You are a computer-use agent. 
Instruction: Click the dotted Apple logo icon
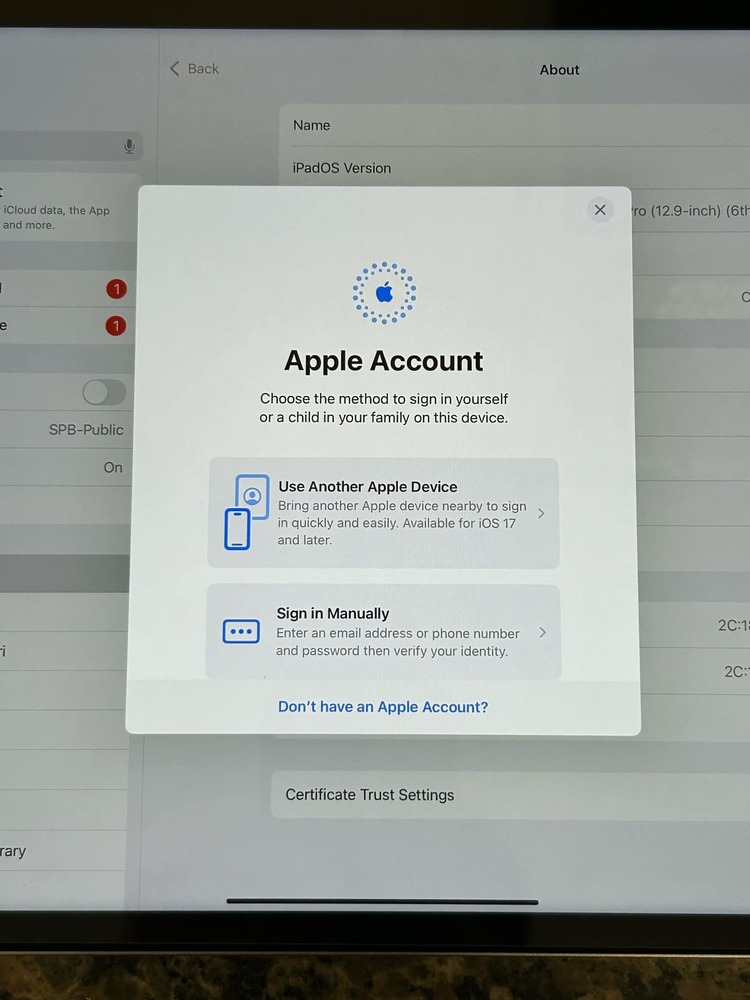[x=384, y=293]
